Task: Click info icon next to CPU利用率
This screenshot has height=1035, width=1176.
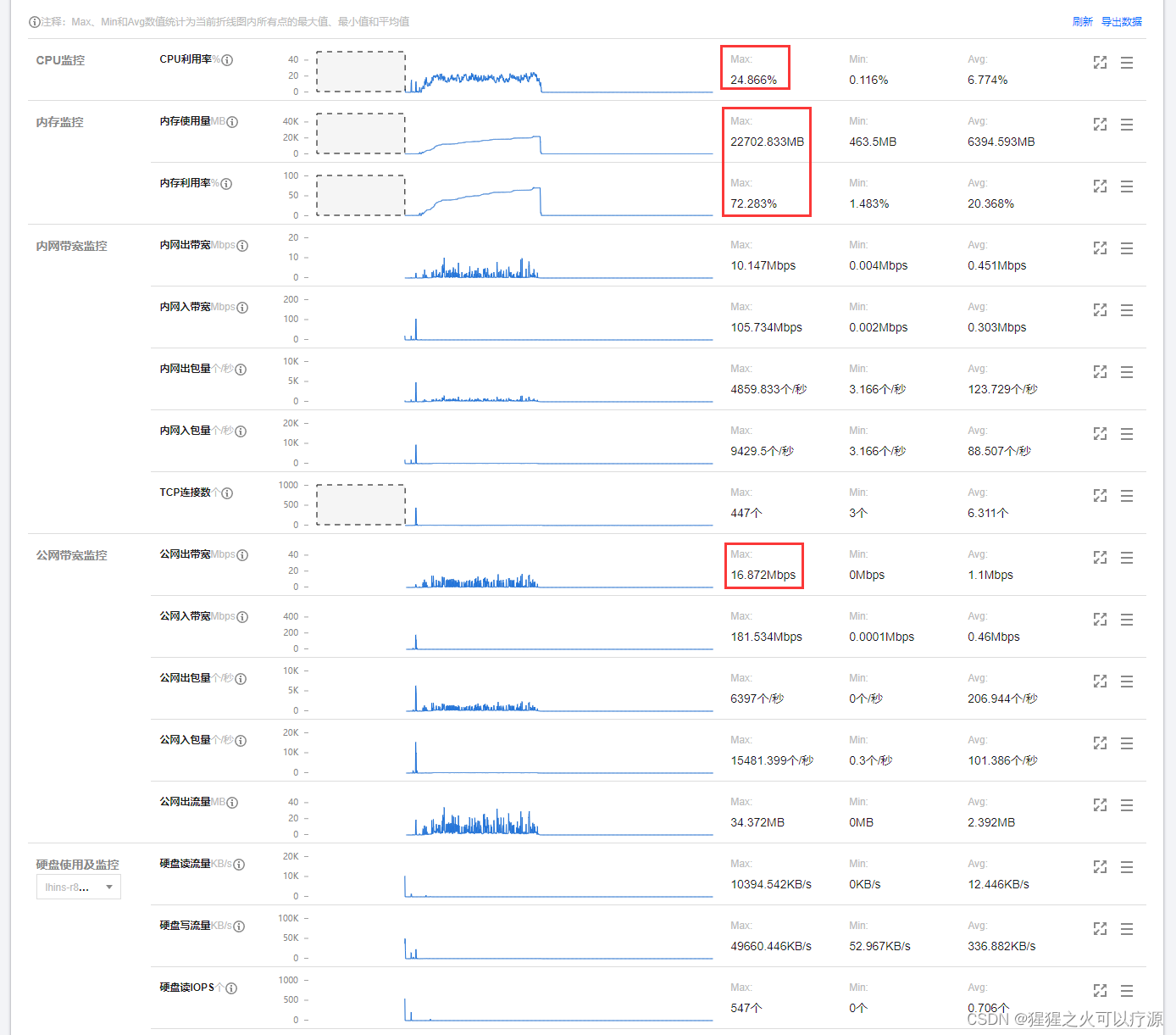Action: (x=227, y=60)
